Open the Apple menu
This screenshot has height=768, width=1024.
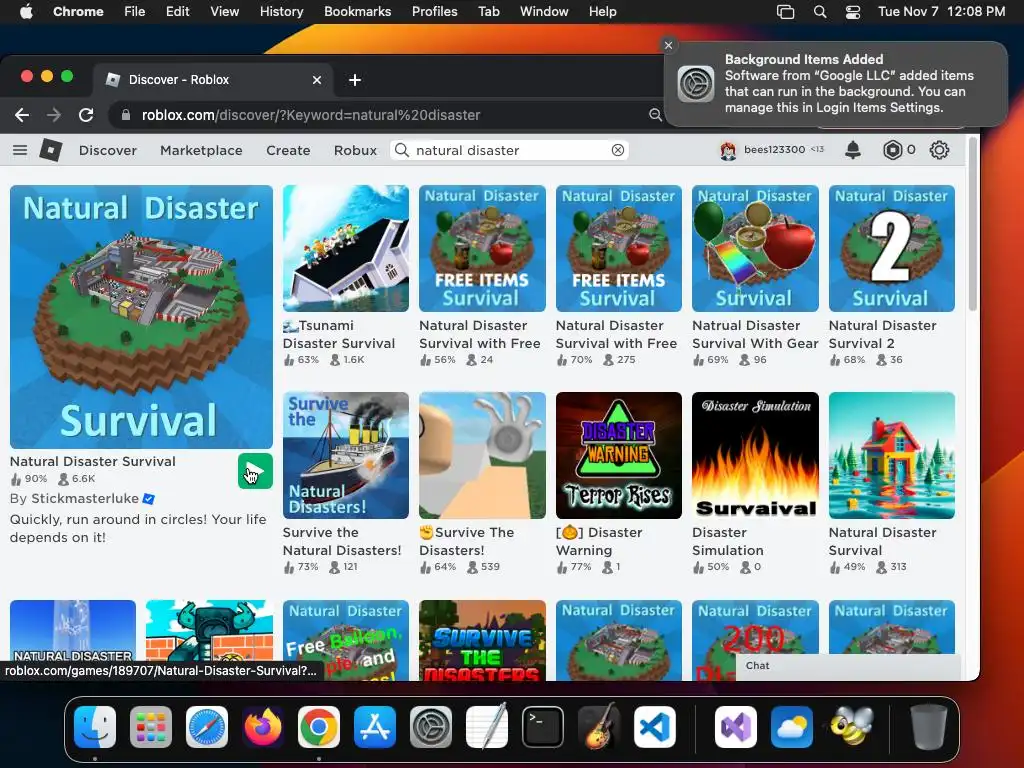pyautogui.click(x=26, y=12)
